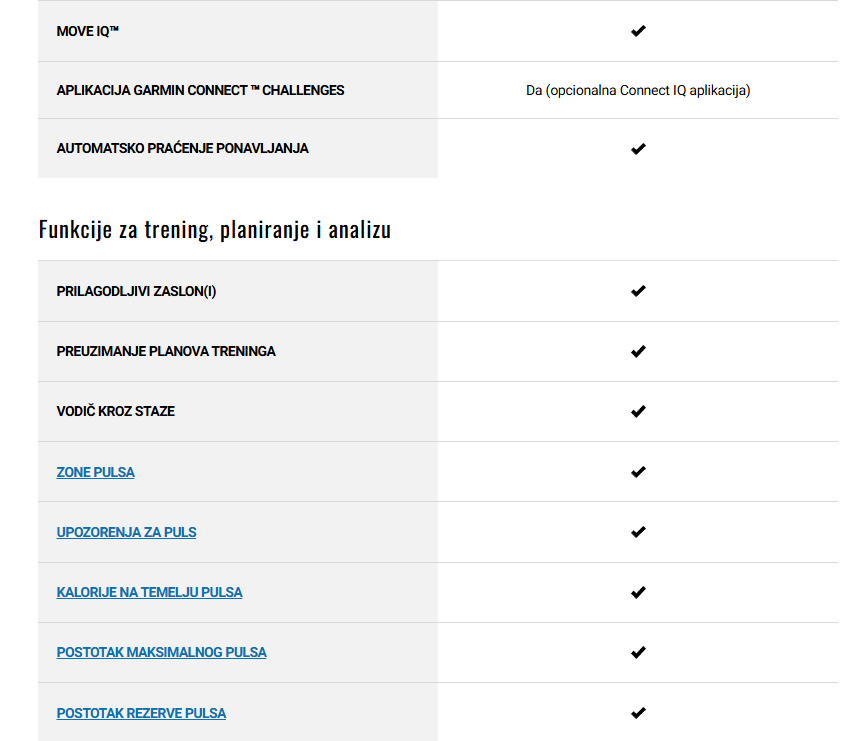Click the Preuzimanje planova treninga checkmark

638,351
